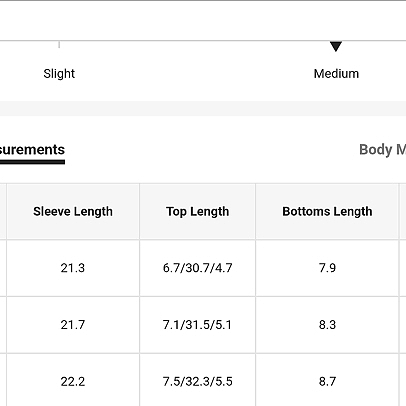
Task: Switch to the Body Measurements tab
Action: (383, 150)
